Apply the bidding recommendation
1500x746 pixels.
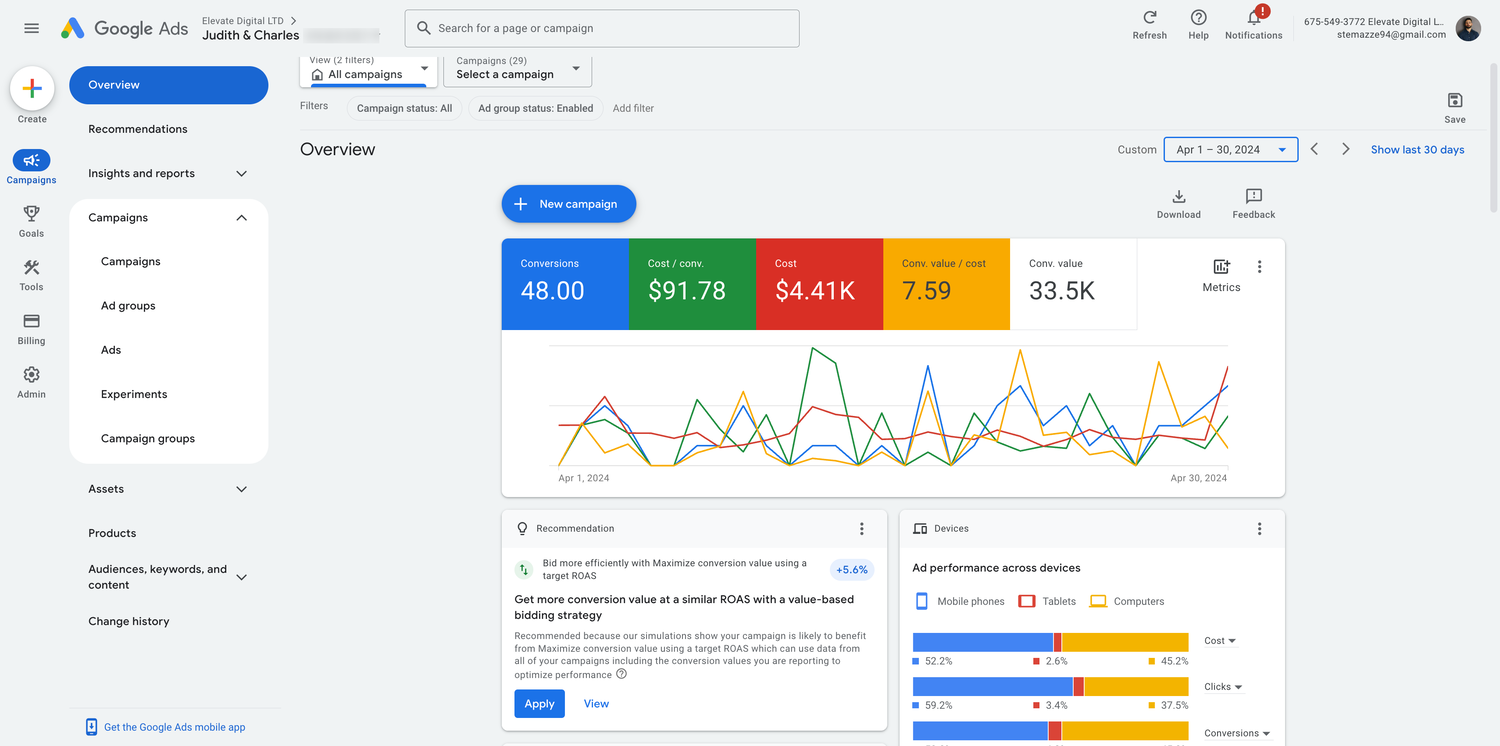pos(539,704)
